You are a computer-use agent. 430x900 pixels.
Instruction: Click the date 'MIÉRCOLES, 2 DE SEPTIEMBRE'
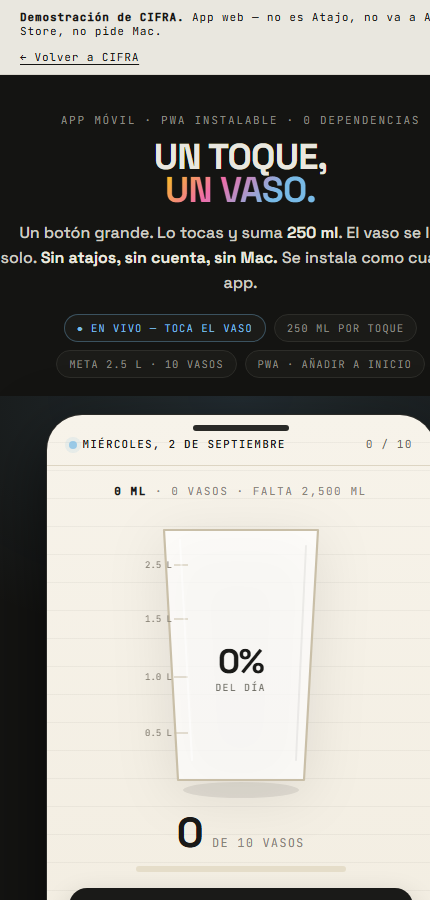pos(184,444)
